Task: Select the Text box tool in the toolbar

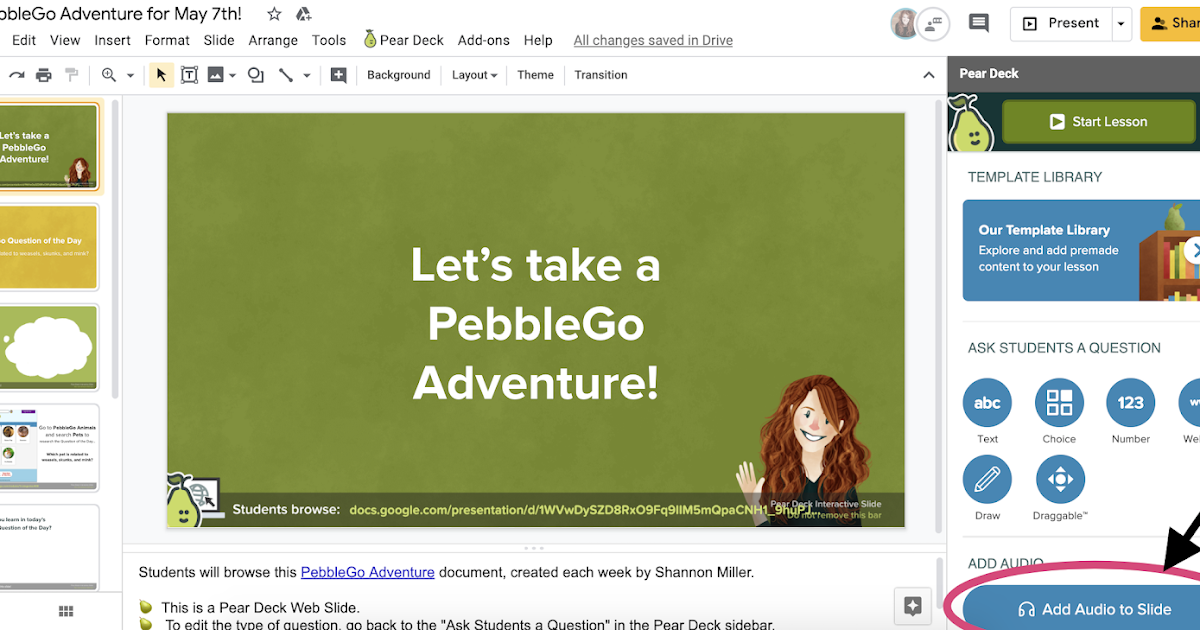Action: pyautogui.click(x=189, y=74)
